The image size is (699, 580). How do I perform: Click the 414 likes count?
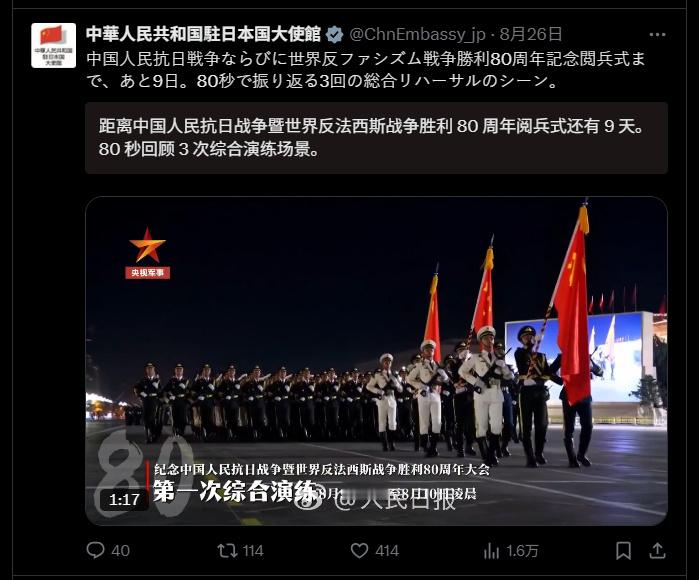coord(387,551)
